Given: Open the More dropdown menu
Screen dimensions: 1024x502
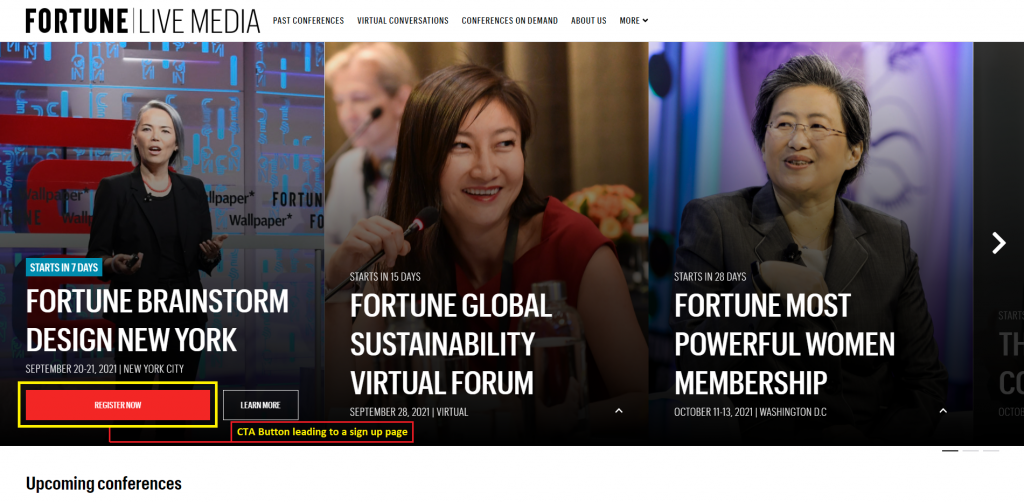Looking at the screenshot, I should pyautogui.click(x=633, y=21).
